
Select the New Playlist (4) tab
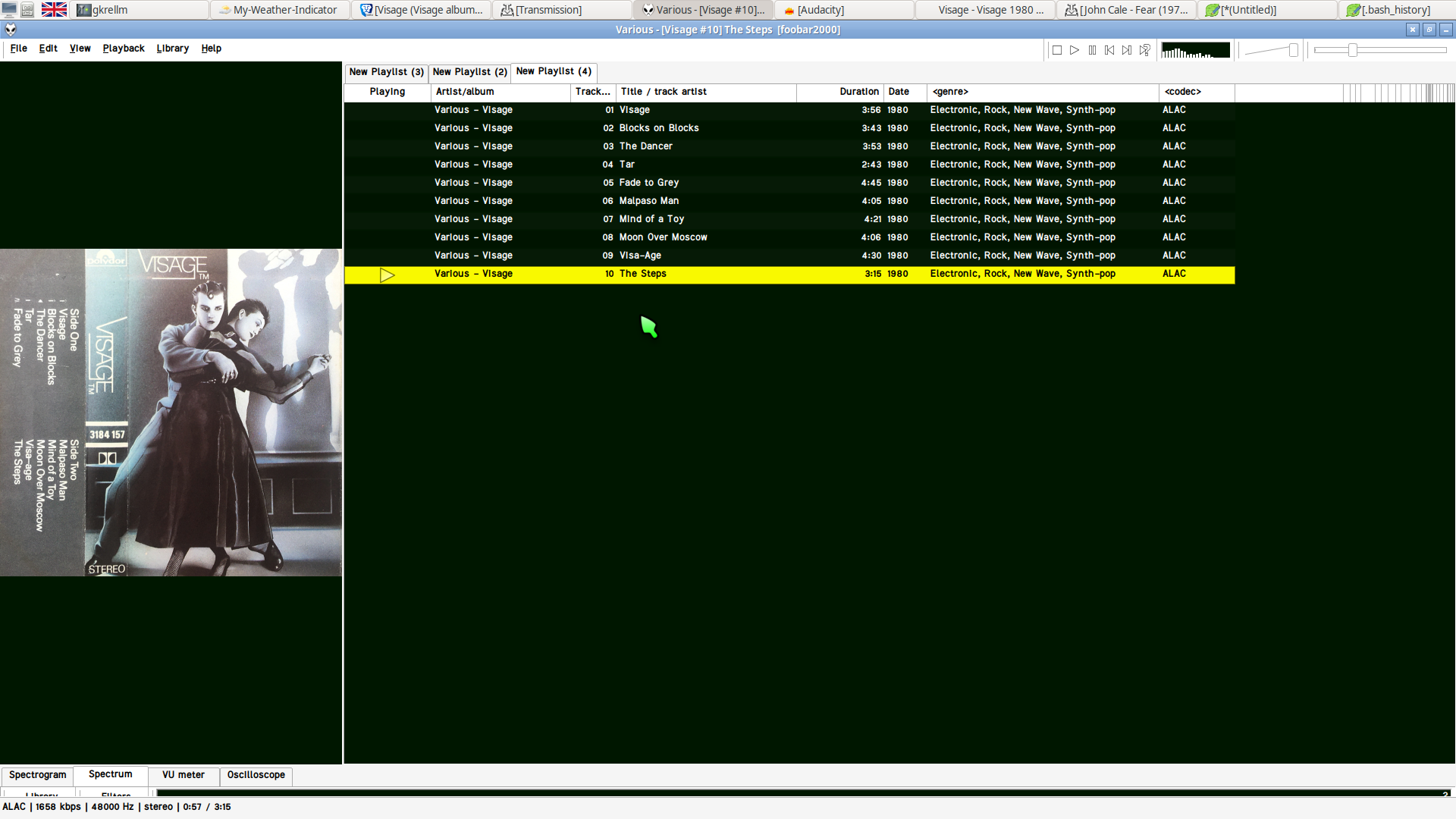tap(554, 71)
